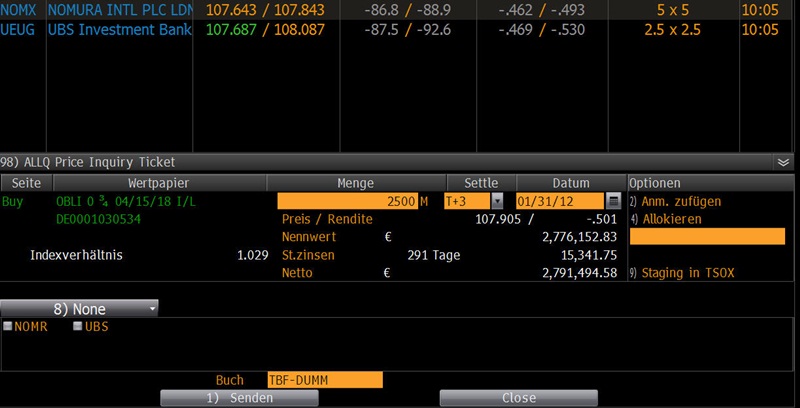Select the UBS Investment Bank quote row
Image resolution: width=800 pixels, height=408 pixels.
(x=119, y=29)
